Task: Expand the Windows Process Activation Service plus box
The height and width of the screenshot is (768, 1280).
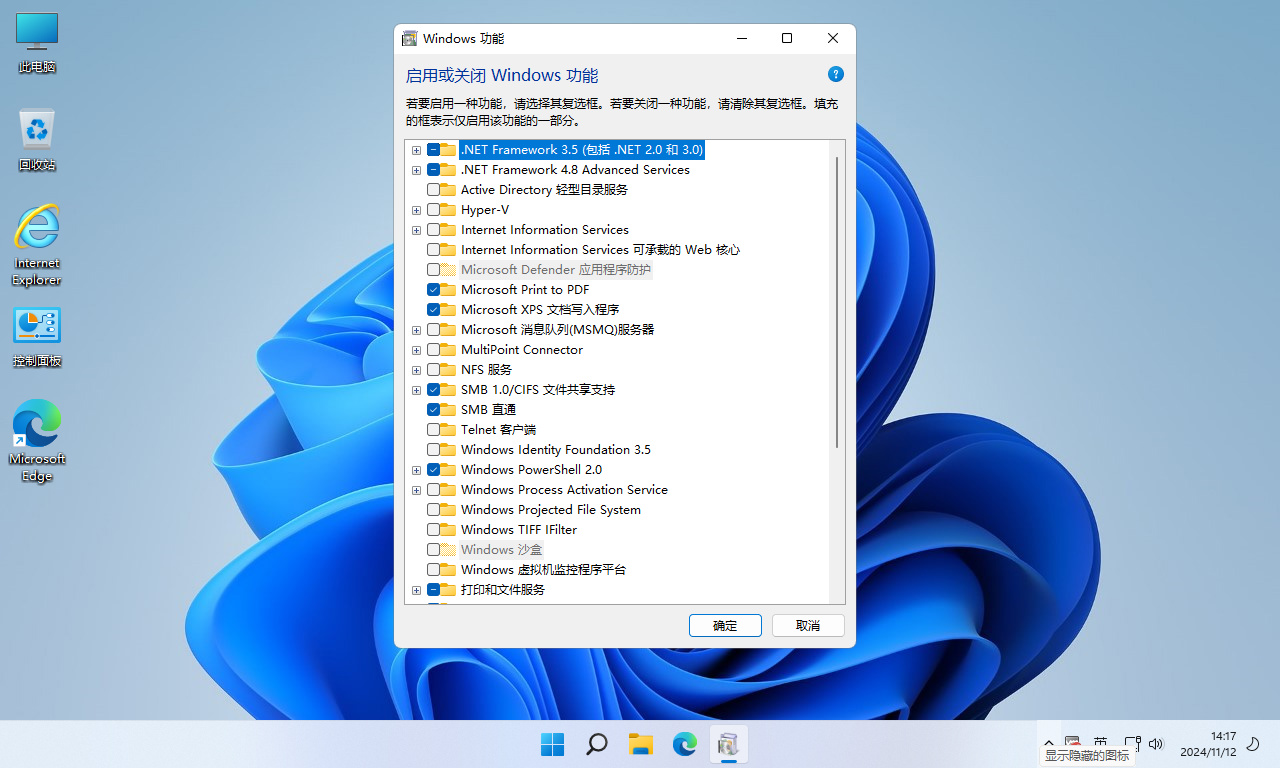Action: pos(416,490)
